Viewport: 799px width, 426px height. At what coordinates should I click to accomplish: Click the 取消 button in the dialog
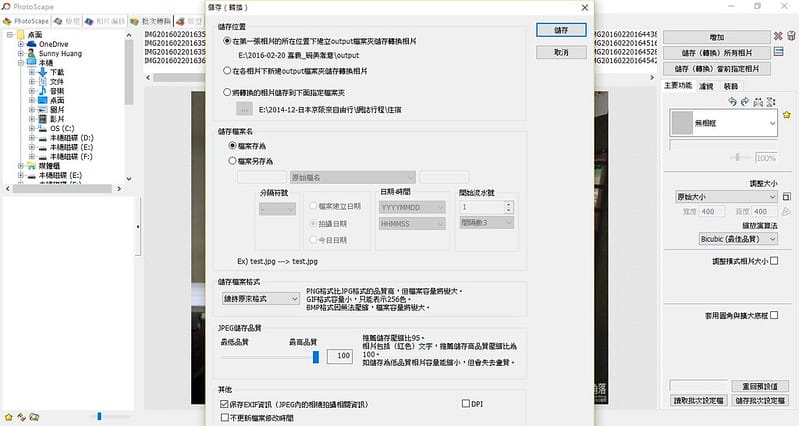pos(561,52)
